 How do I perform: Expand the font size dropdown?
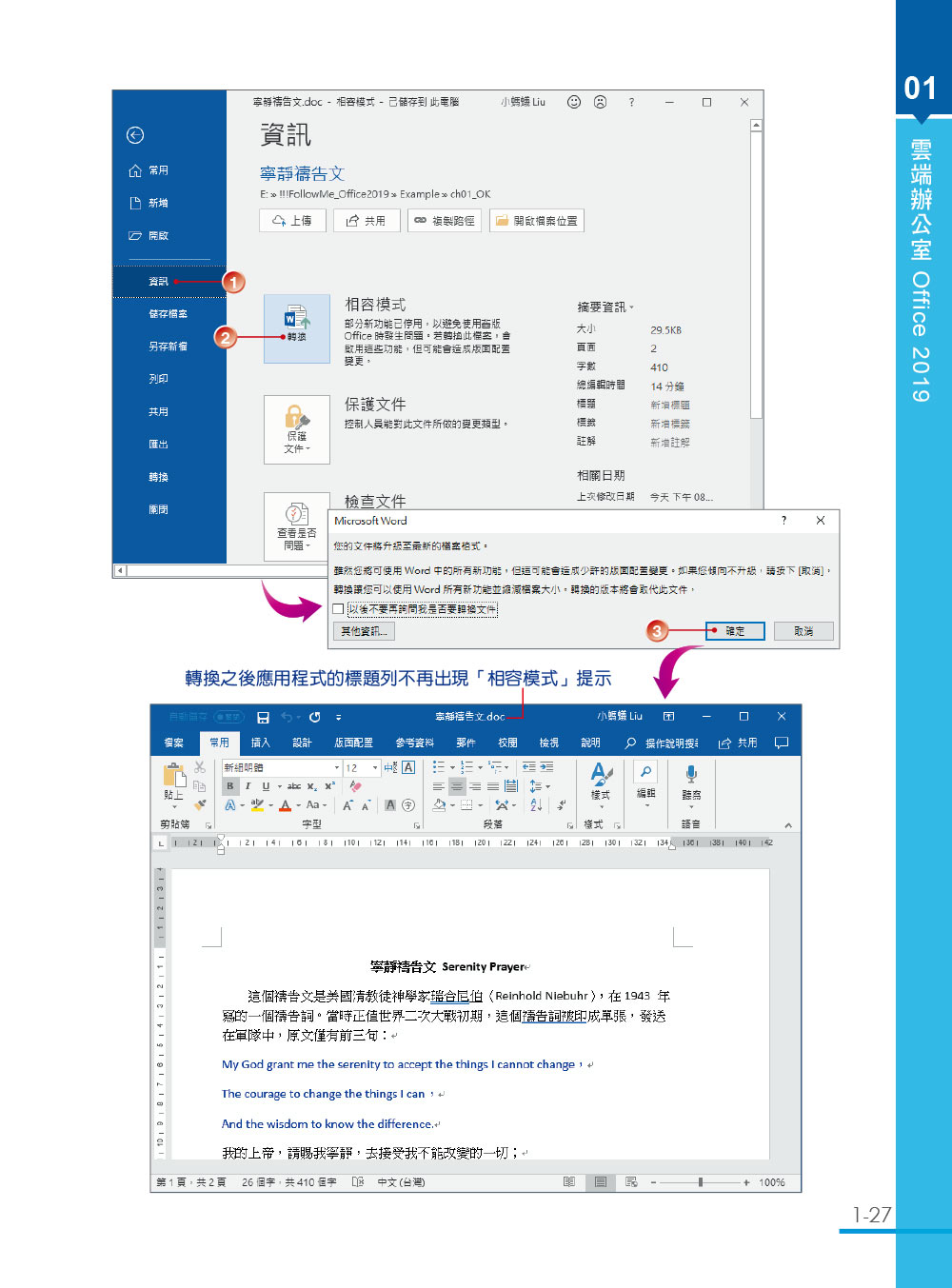click(x=375, y=768)
